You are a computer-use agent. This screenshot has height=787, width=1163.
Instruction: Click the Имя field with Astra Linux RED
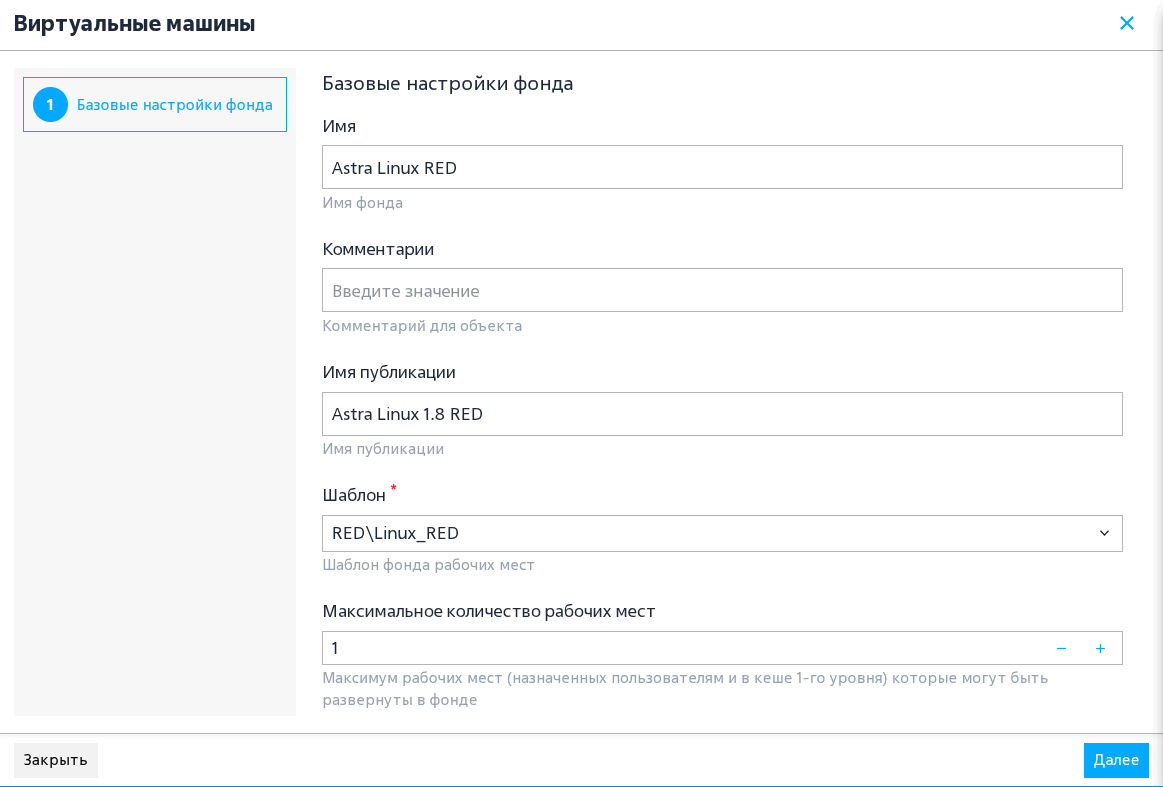[x=722, y=167]
